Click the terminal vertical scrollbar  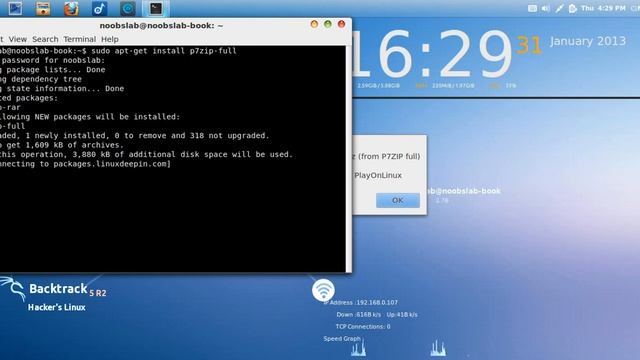348,159
